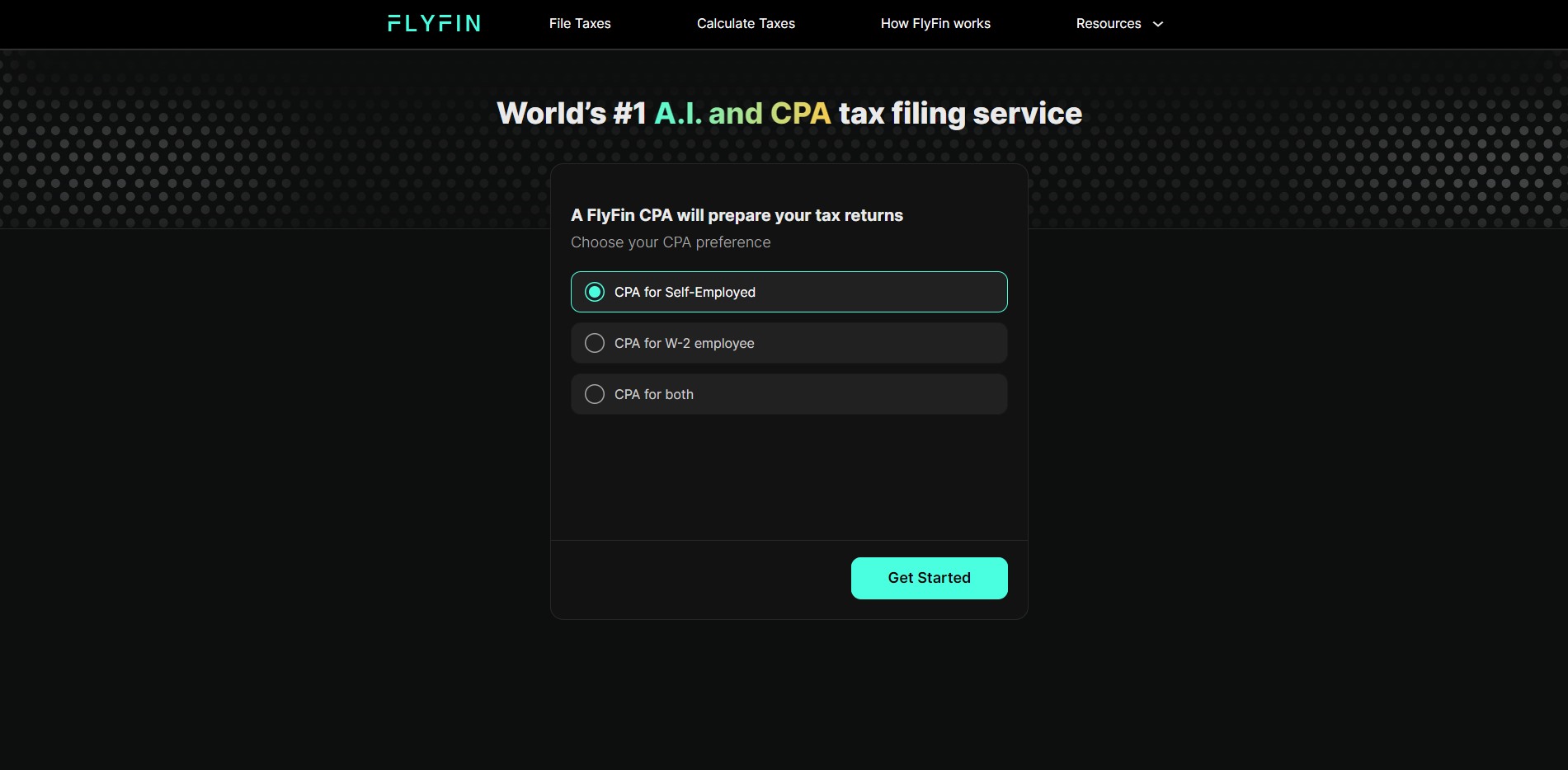Open the File Taxes page
Screen dimensions: 1568x770
(x=580, y=23)
